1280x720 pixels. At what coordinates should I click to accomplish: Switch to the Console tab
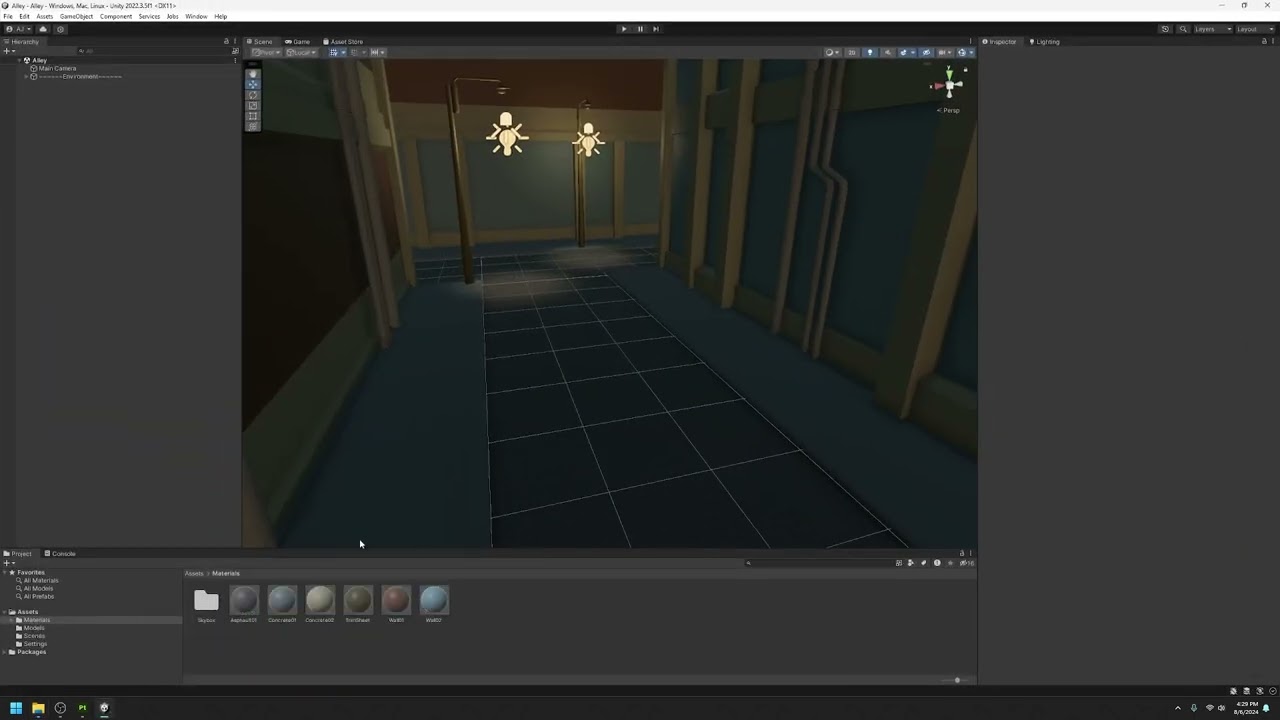point(60,554)
